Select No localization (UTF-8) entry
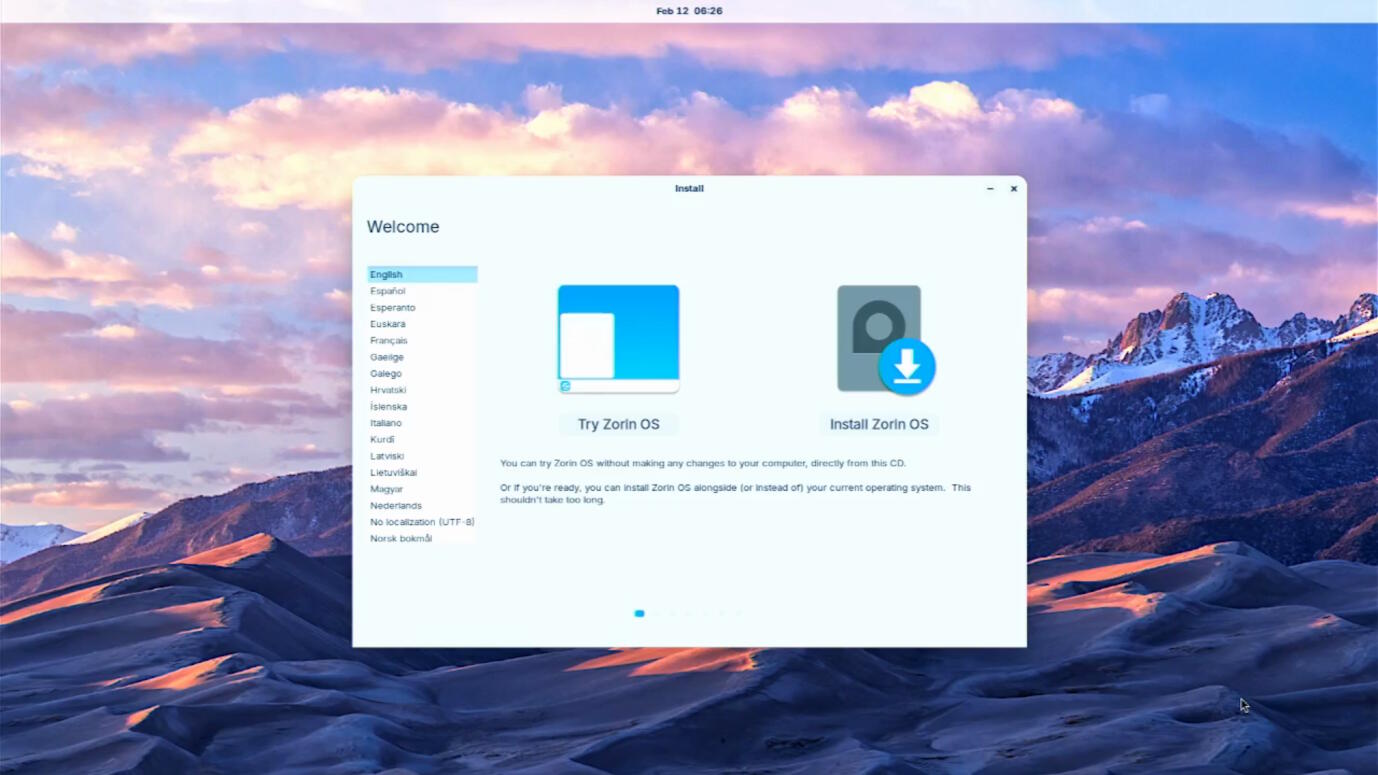This screenshot has width=1378, height=775. point(422,522)
